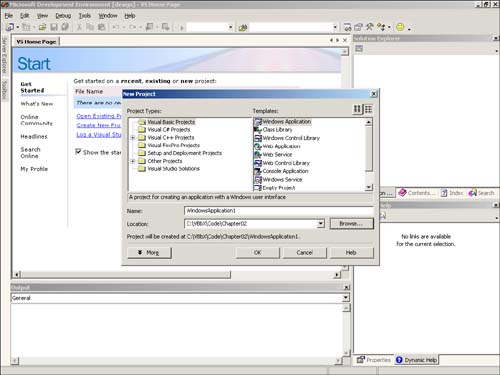The height and width of the screenshot is (375, 500).
Task: Open Solution Explorer from toolbar icon
Action: 347,27
